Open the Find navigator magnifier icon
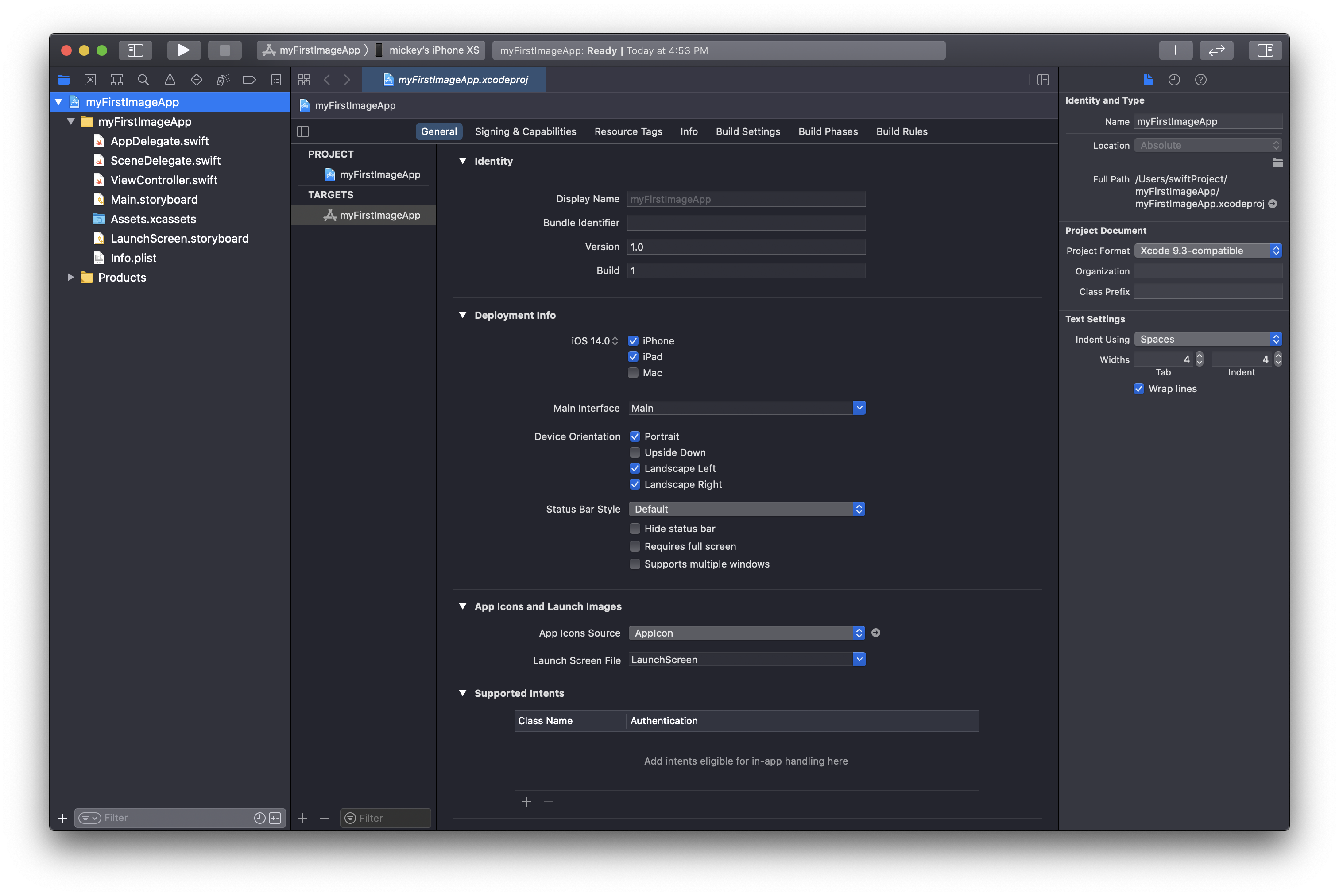The height and width of the screenshot is (896, 1339). 143,80
